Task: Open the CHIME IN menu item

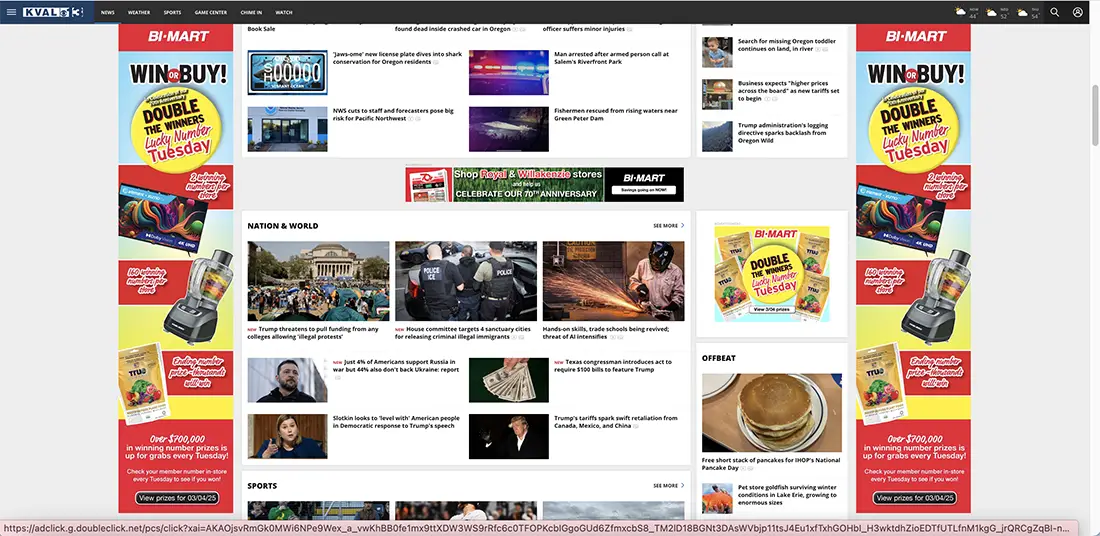Action: [x=252, y=12]
